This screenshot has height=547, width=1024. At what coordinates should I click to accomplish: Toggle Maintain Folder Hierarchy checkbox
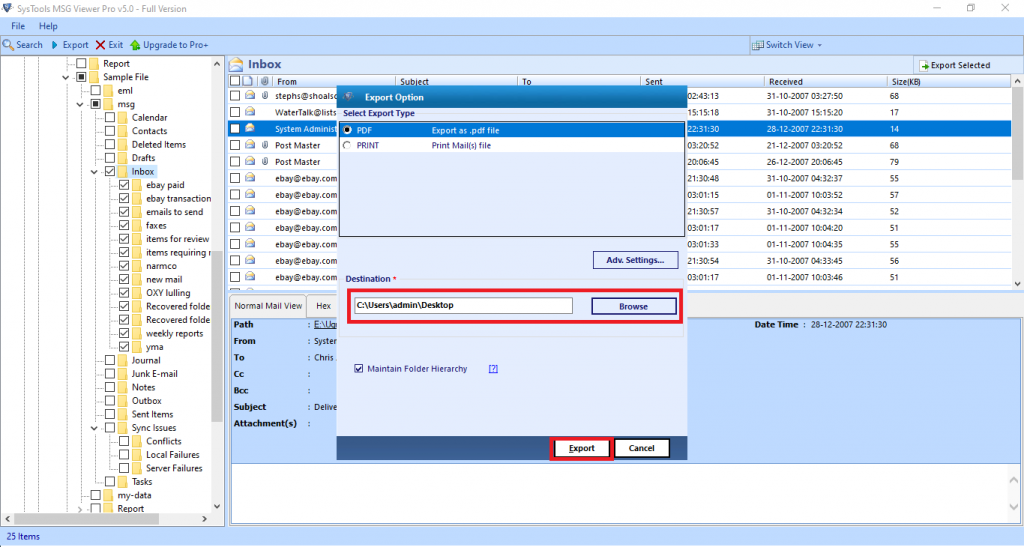click(359, 369)
